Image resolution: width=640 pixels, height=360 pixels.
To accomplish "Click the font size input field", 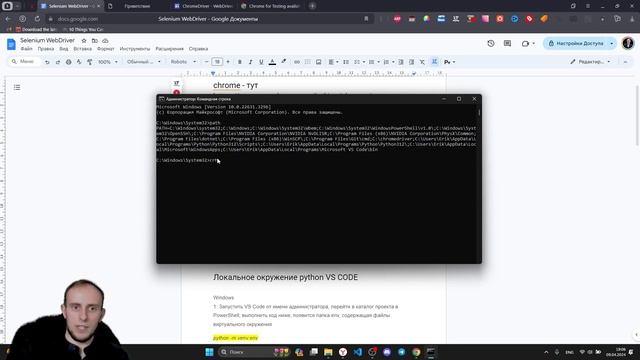I will click(x=217, y=62).
